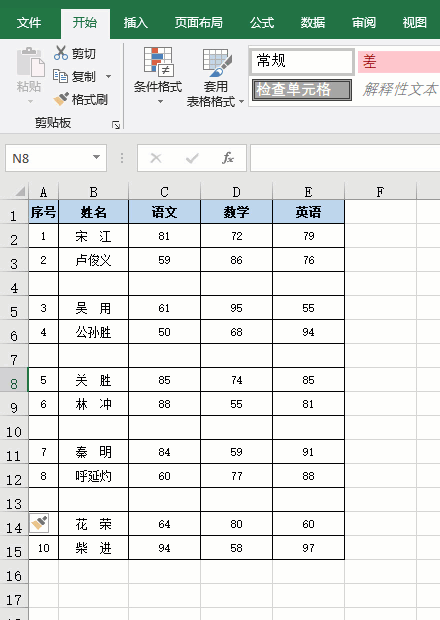
Task: Select column F header
Action: coord(380,192)
